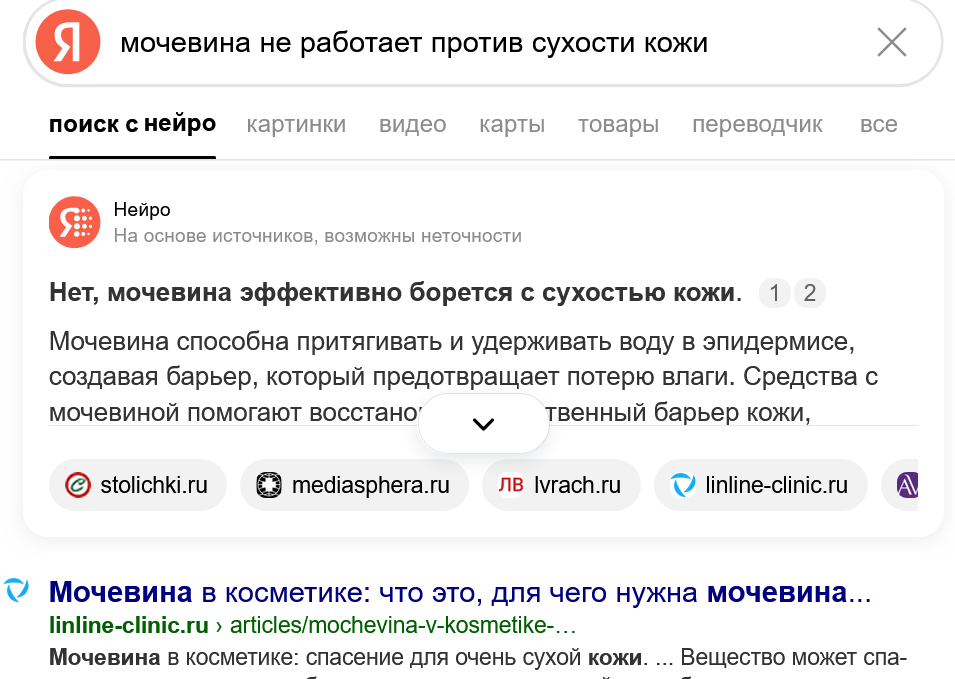The image size is (955, 679).
Task: Switch to the видео tab
Action: 412,125
